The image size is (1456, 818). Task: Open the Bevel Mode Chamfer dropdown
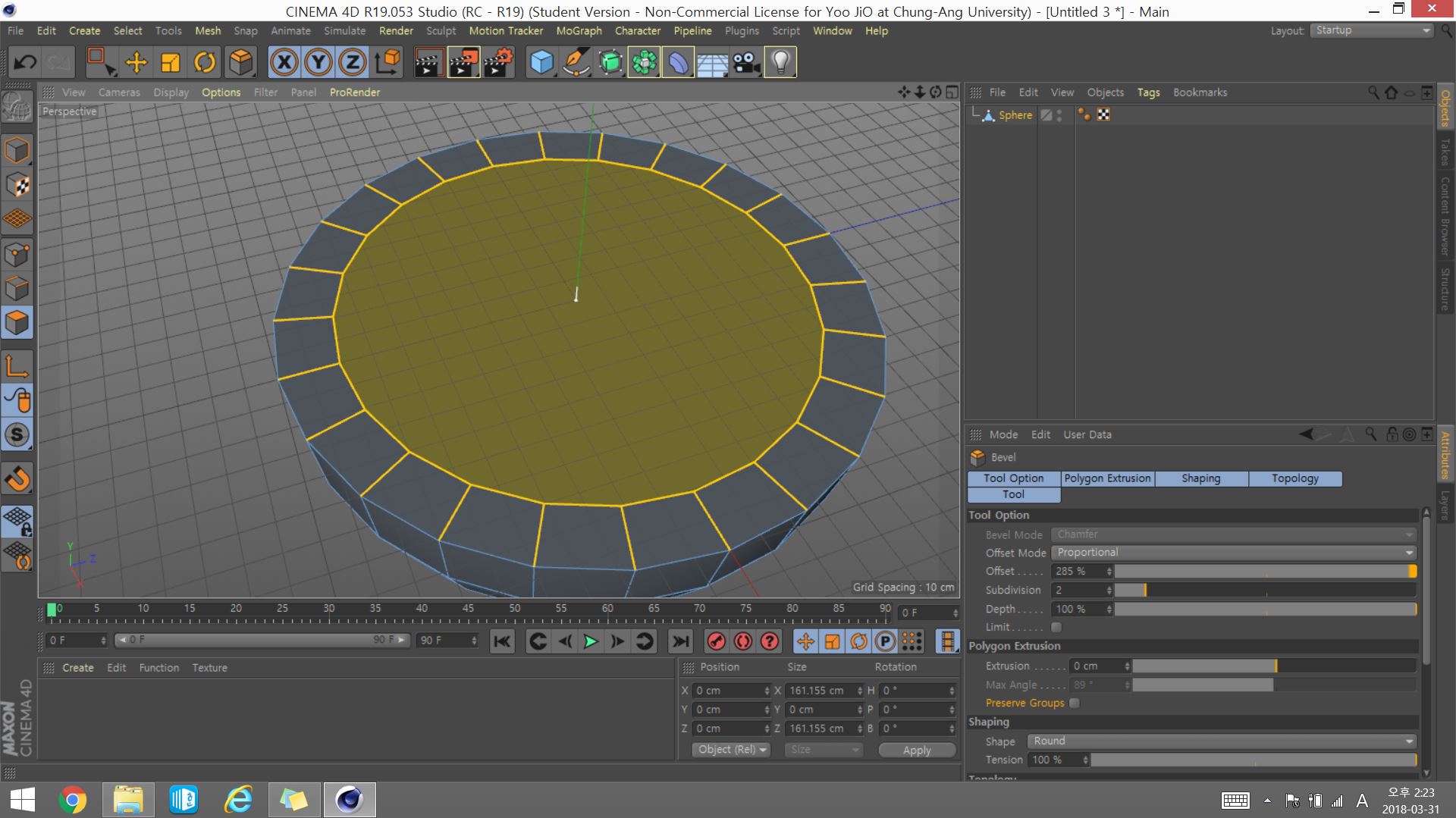pyautogui.click(x=1234, y=534)
